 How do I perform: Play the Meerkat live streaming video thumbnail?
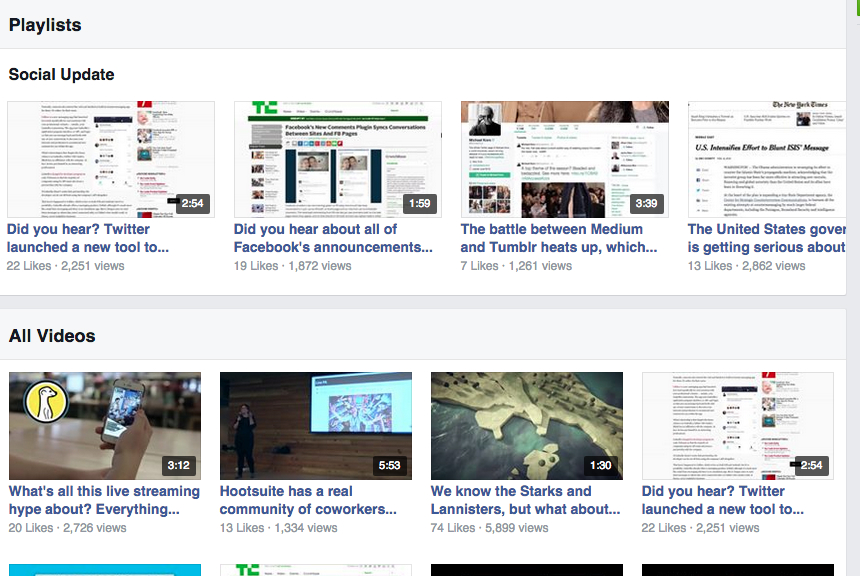(x=105, y=426)
